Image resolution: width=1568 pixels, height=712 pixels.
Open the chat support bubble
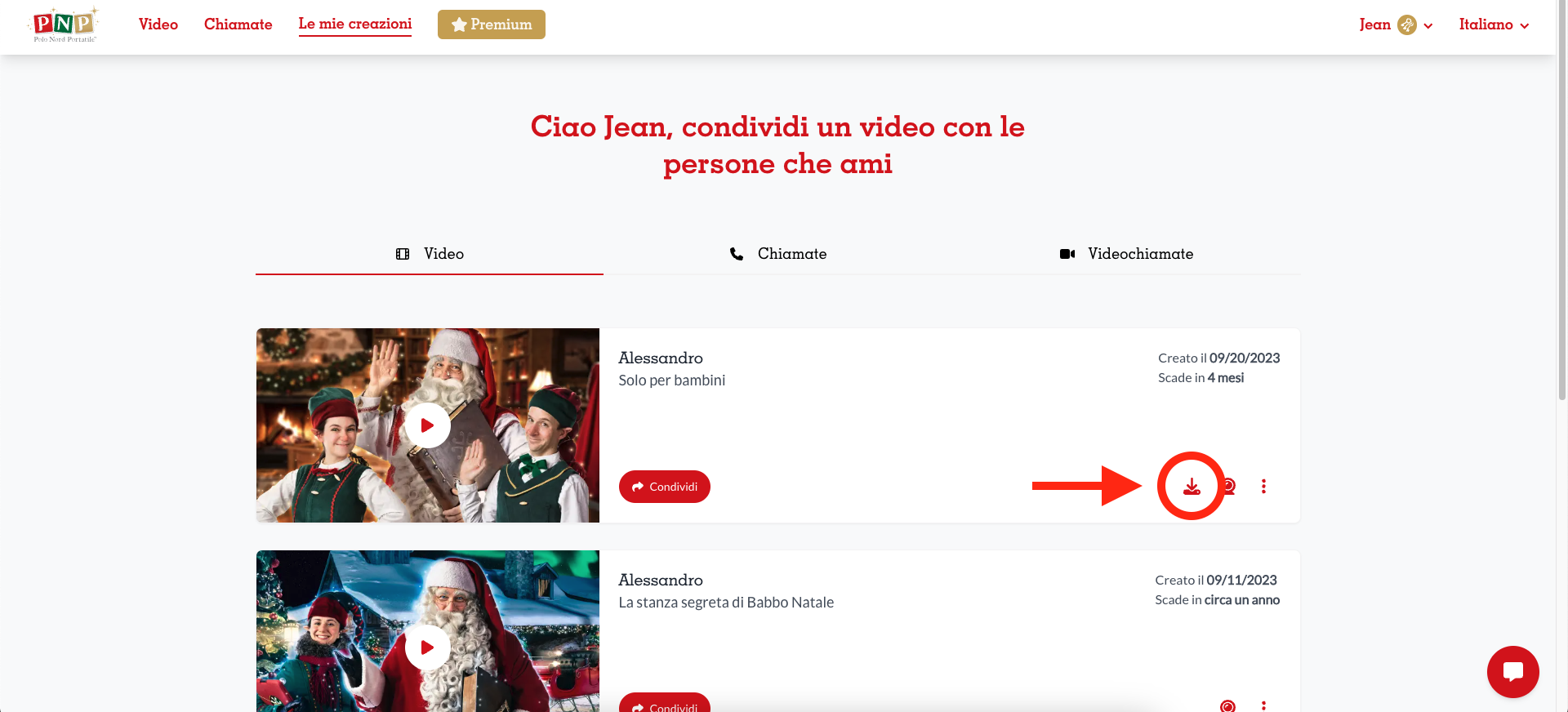1512,672
